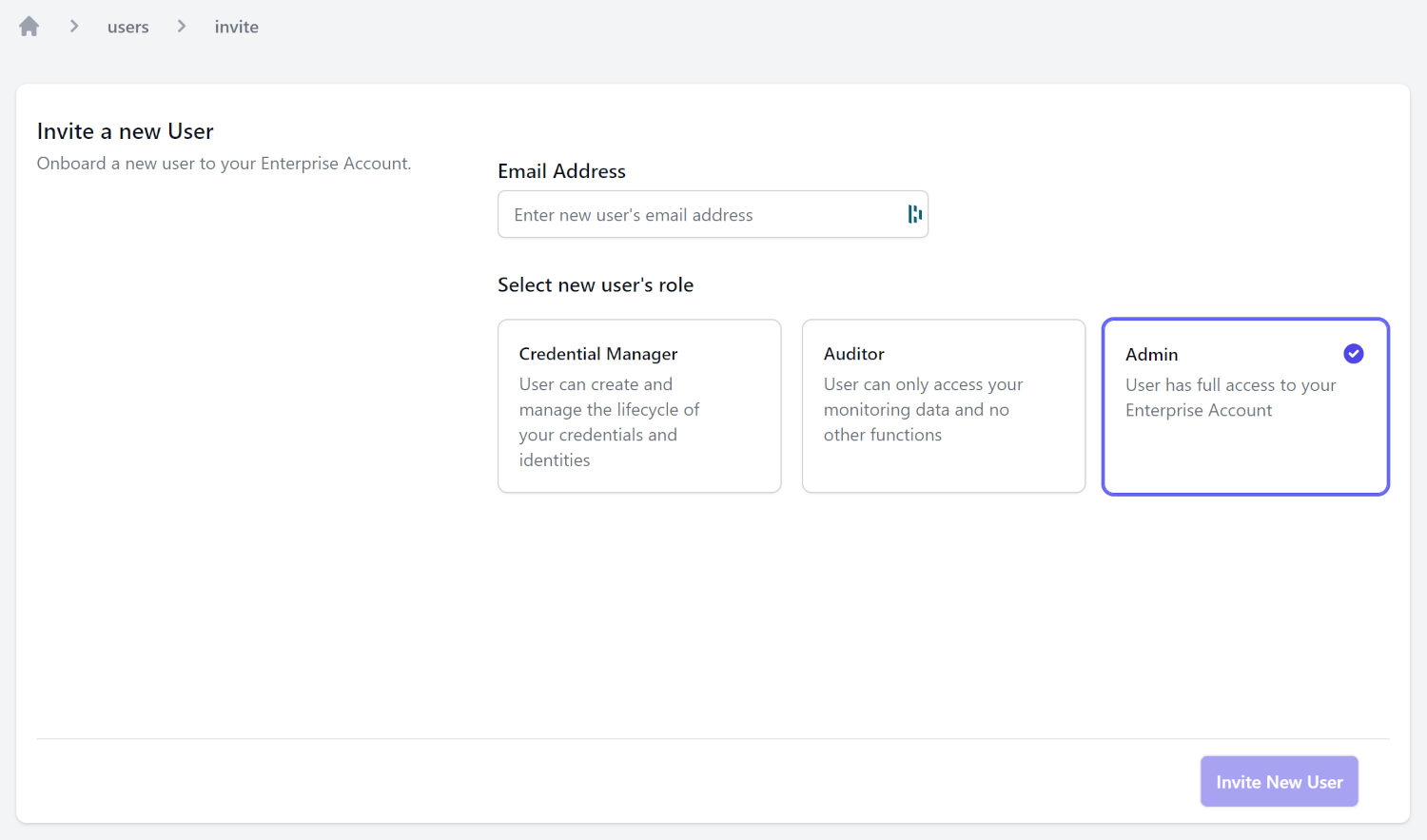Switch to the invite breadcrumb item
Image resolution: width=1427 pixels, height=840 pixels.
pyautogui.click(x=236, y=26)
